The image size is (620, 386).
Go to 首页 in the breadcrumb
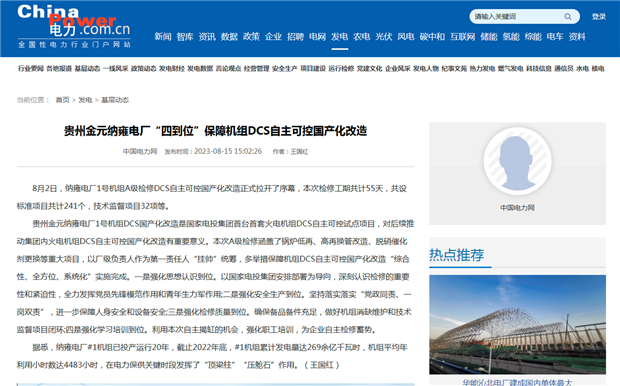[62, 100]
